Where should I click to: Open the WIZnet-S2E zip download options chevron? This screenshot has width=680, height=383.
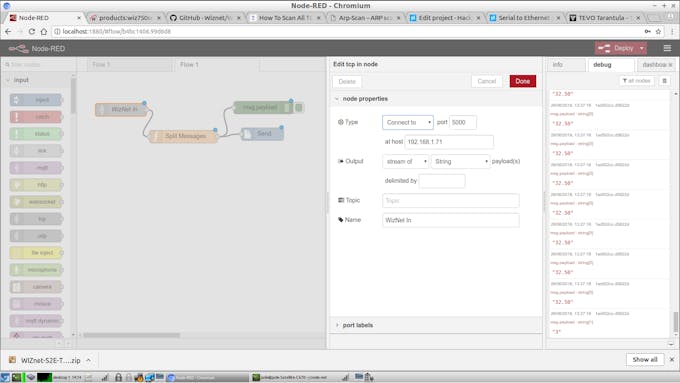[88, 360]
